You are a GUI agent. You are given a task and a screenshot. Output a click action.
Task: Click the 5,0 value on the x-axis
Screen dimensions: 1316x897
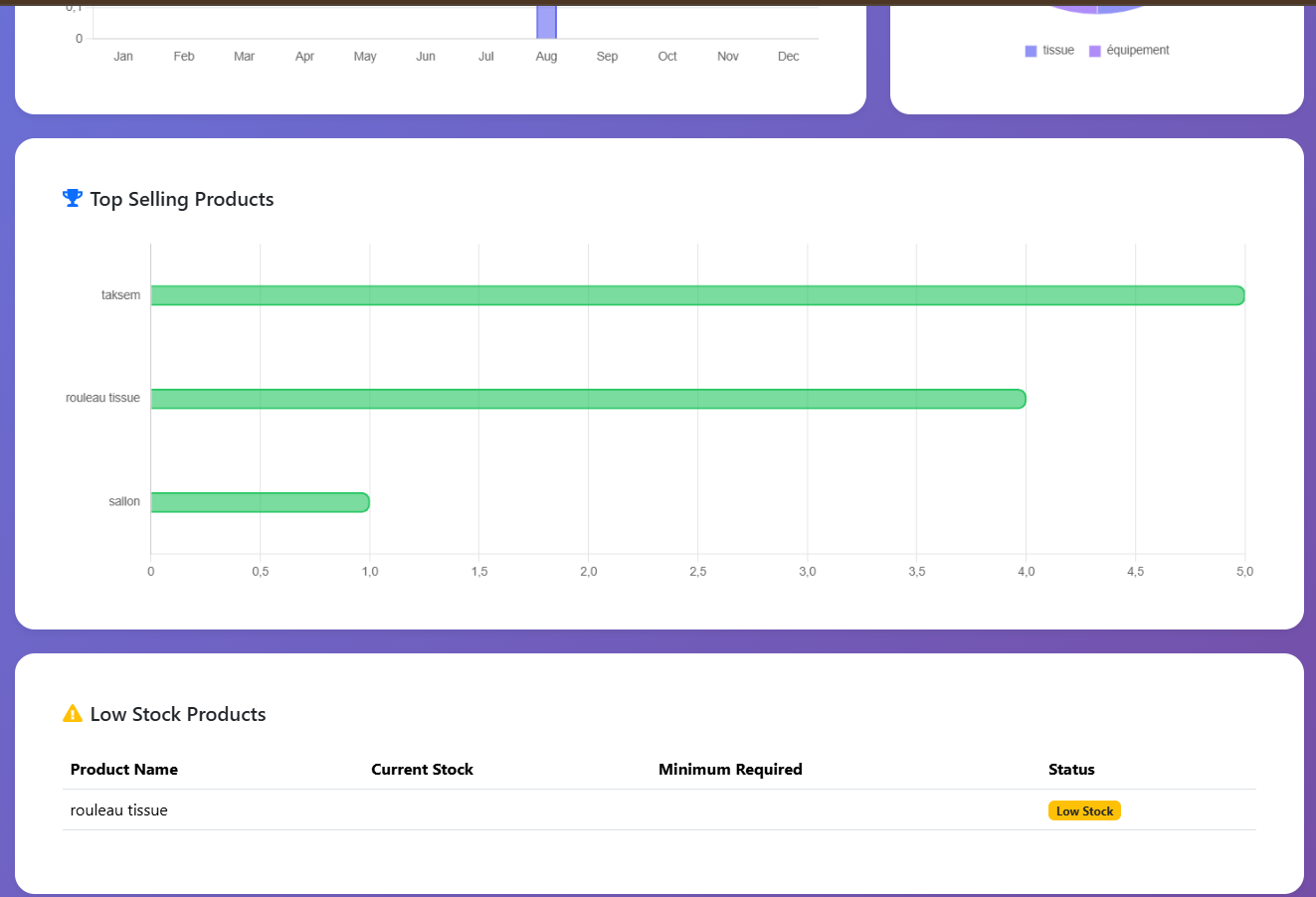pyautogui.click(x=1244, y=572)
